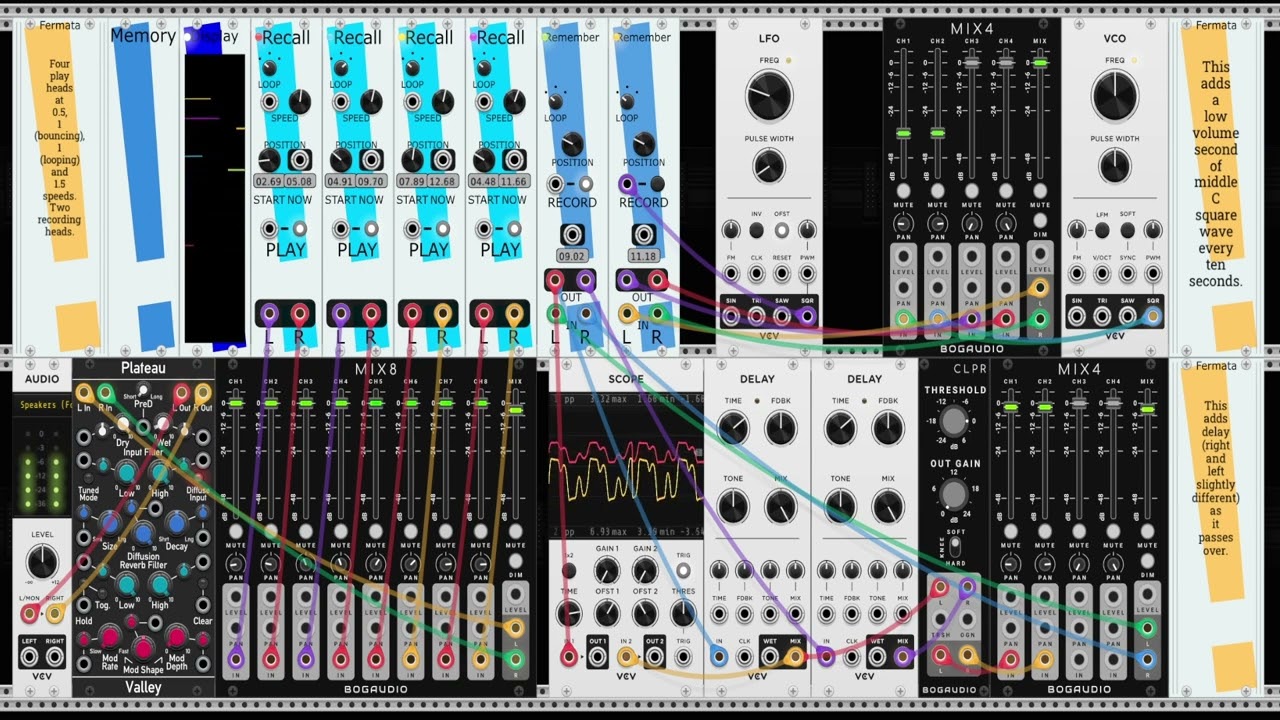Click the SPEED knob on Recall showing 02.69
This screenshot has height=720, width=1280.
click(x=299, y=102)
